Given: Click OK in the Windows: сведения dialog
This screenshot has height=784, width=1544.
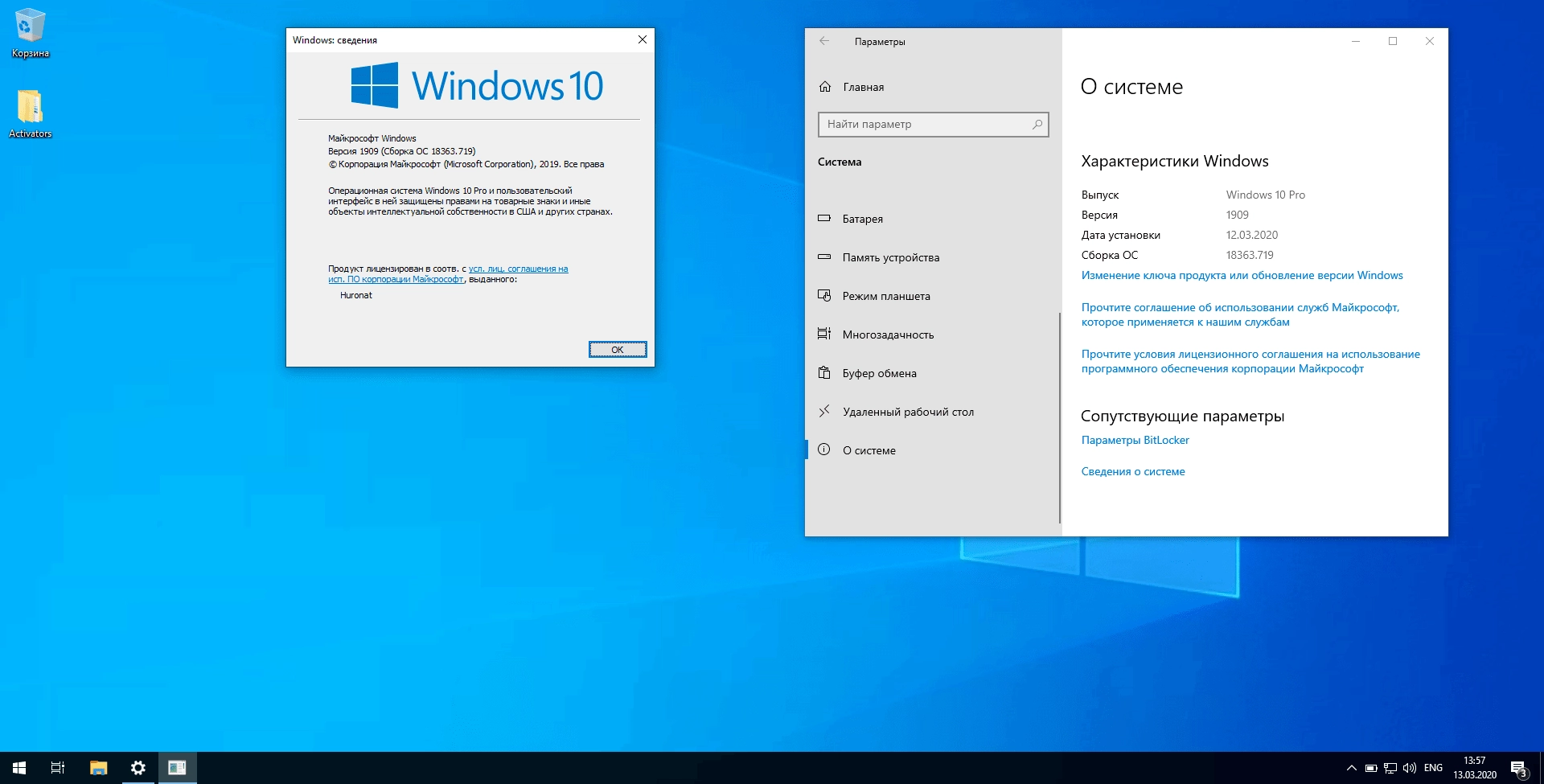Looking at the screenshot, I should pos(618,350).
